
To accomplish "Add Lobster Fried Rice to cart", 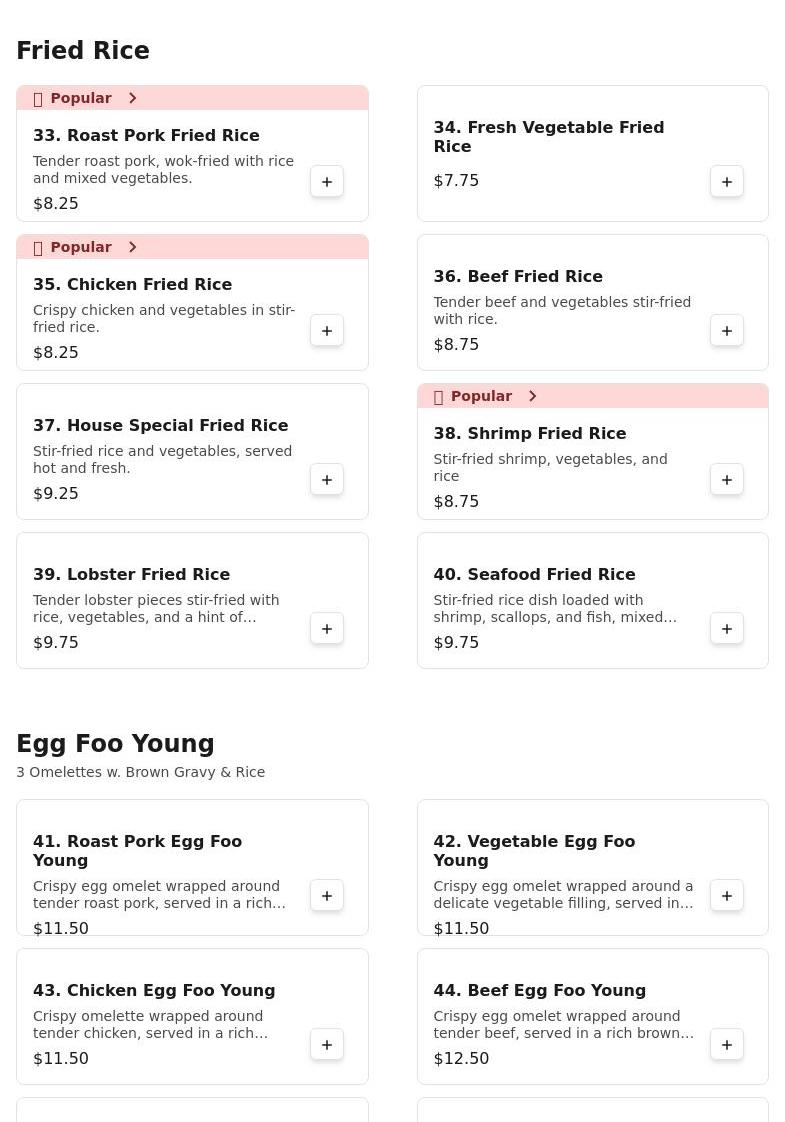I will (x=327, y=629).
